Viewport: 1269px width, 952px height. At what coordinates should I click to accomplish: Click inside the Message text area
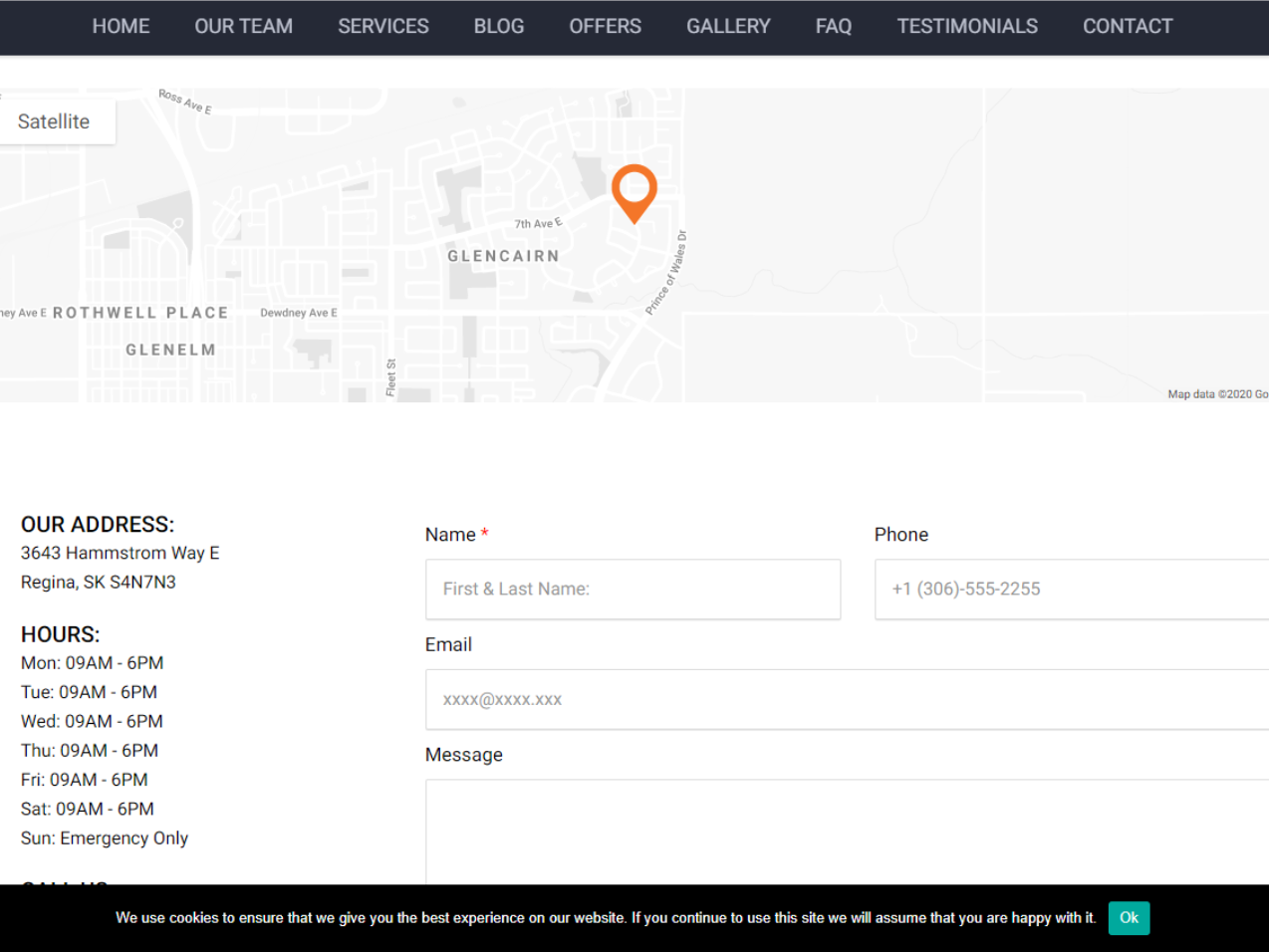coord(847,832)
